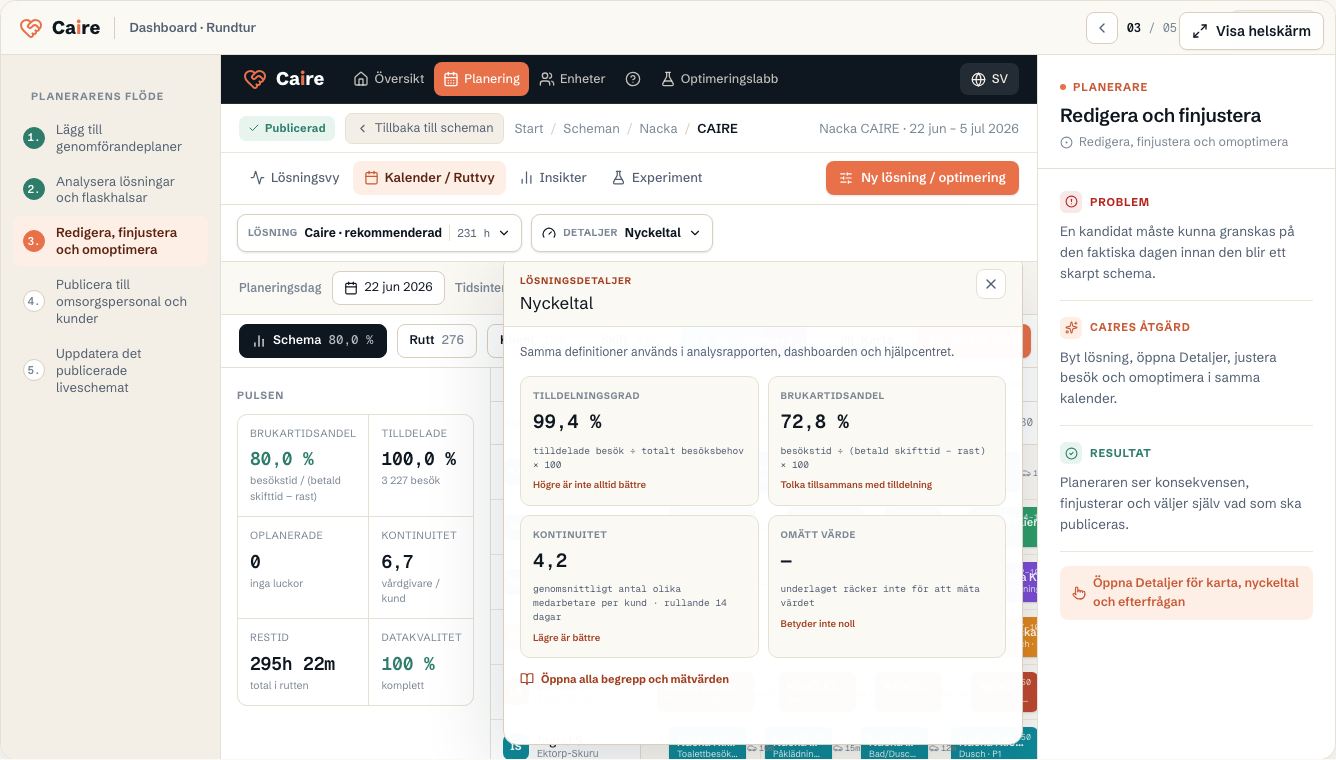Click Betyder inte noll note
Image resolution: width=1336 pixels, height=760 pixels.
click(818, 624)
